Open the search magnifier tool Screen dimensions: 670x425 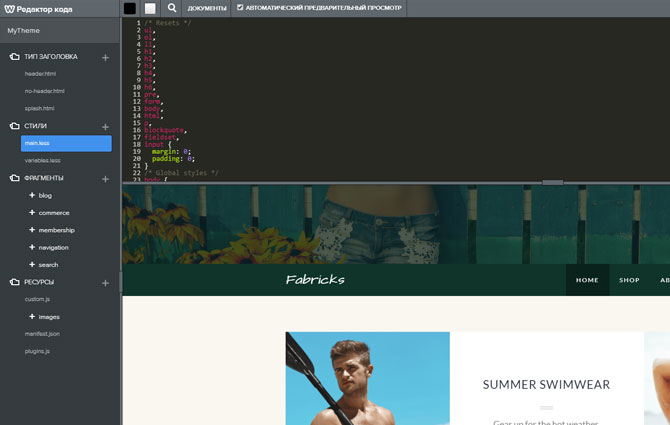[172, 8]
